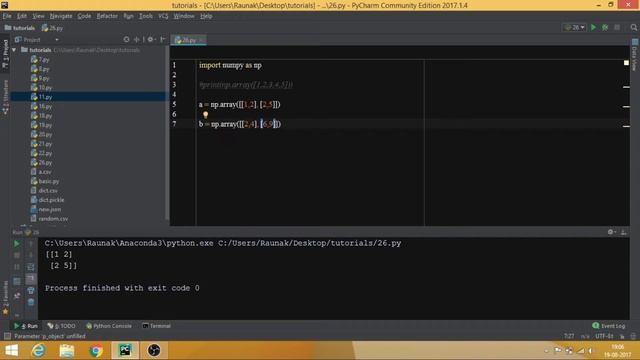This screenshot has width=640, height=360.
Task: Click scroll-from-source target icon in Project panel
Action: point(126,40)
